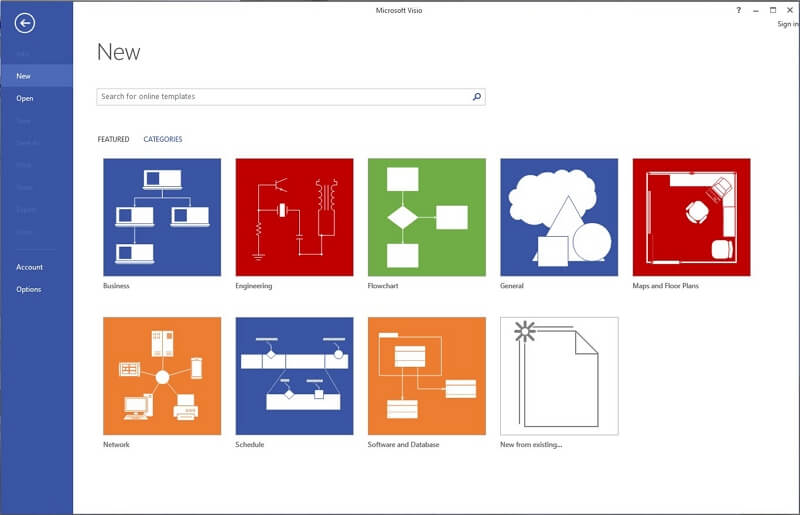Image resolution: width=800 pixels, height=515 pixels.
Task: Switch to the CATEGORIES tab
Action: [163, 139]
